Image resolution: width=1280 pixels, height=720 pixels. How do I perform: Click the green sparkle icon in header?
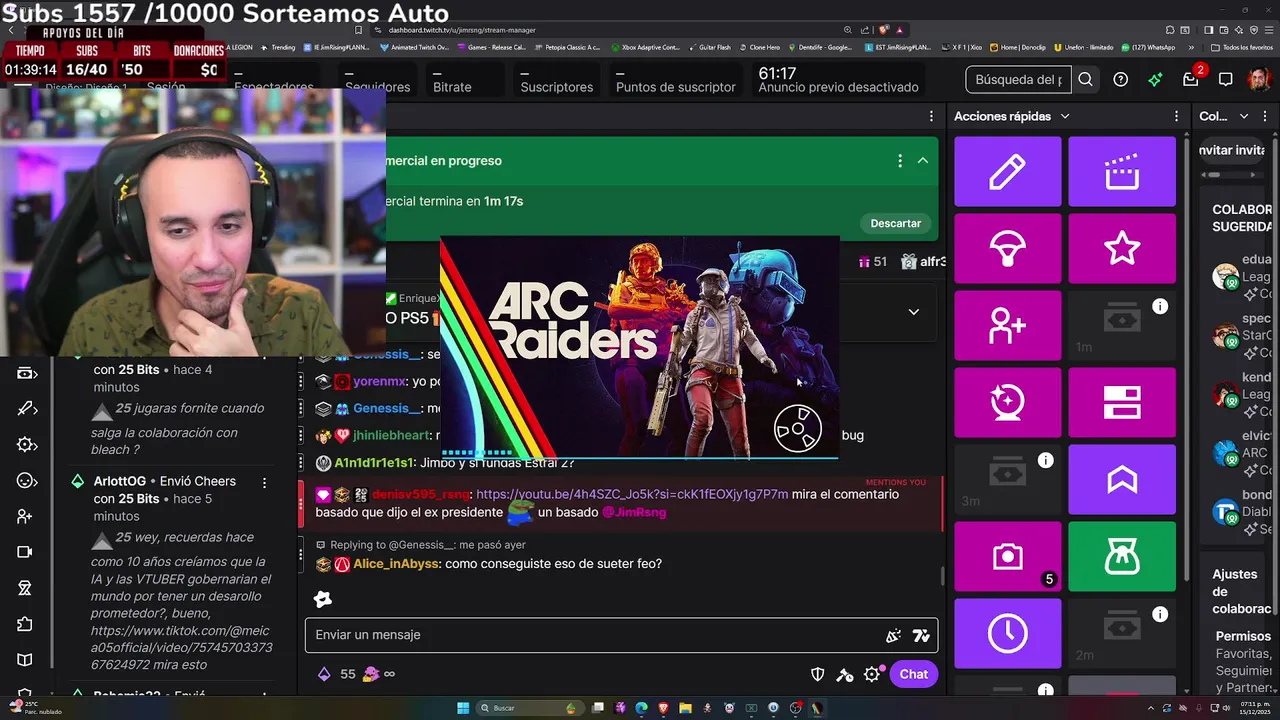pyautogui.click(x=1155, y=79)
